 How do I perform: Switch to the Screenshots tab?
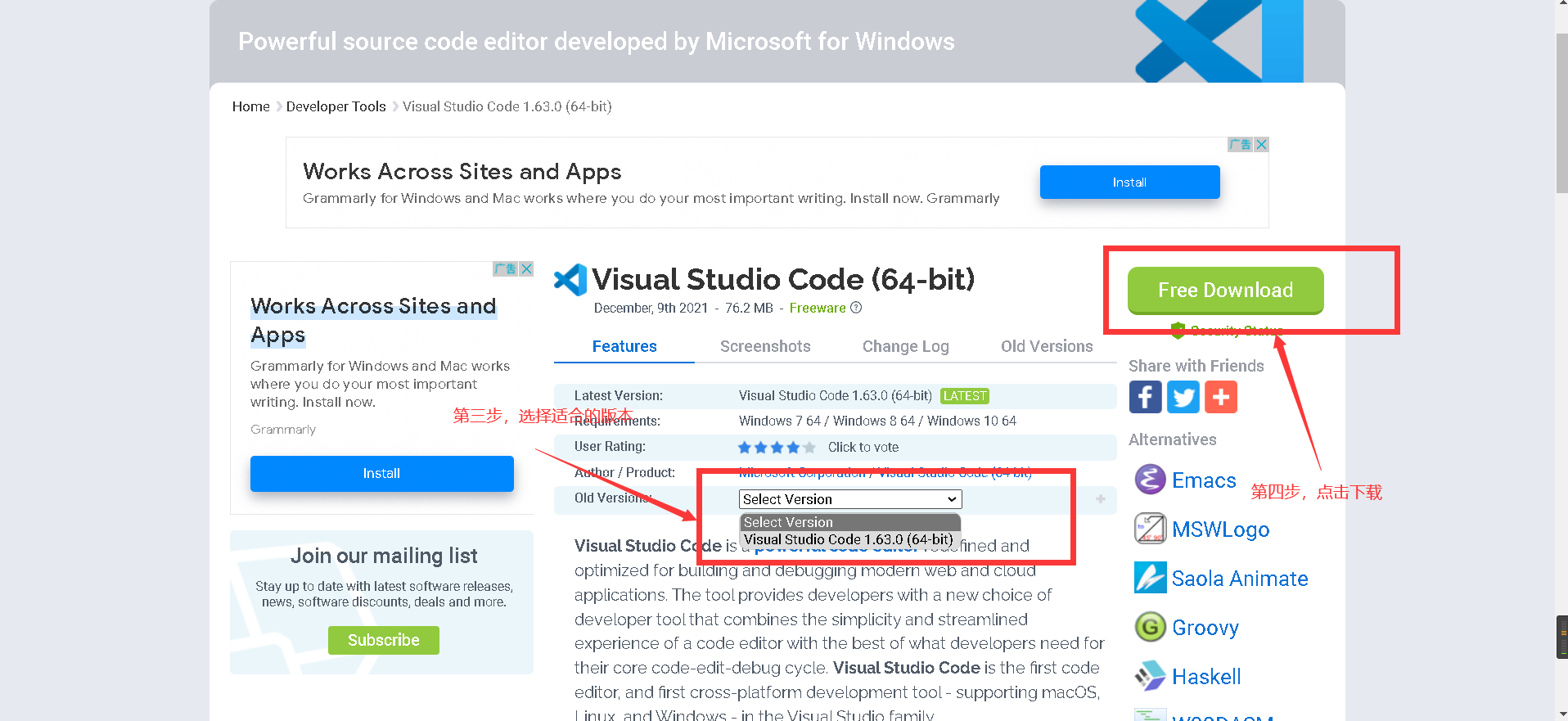coord(765,346)
